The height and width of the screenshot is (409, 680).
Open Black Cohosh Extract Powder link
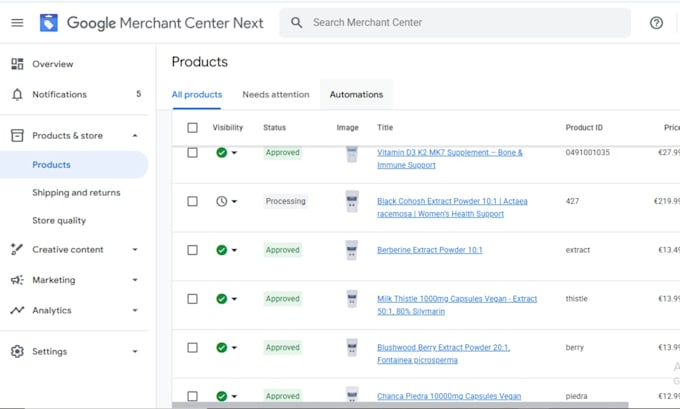(452, 207)
